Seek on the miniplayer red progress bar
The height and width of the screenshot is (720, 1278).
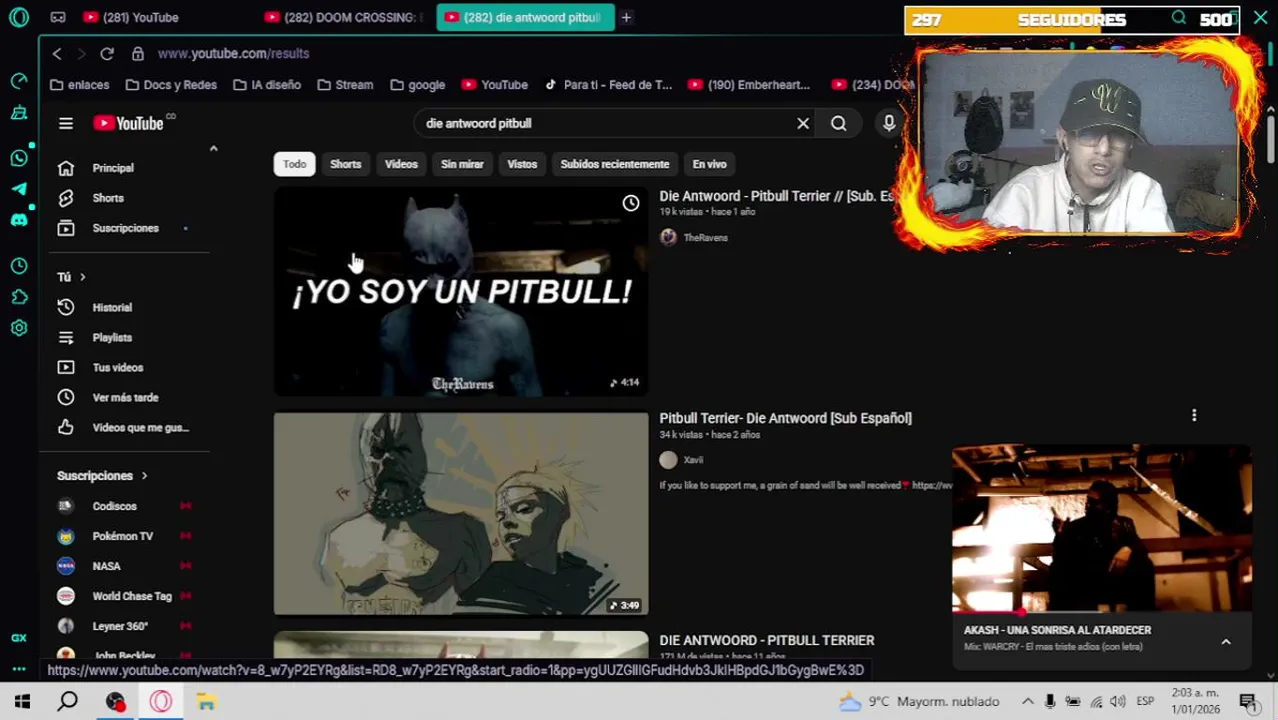tap(1101, 611)
